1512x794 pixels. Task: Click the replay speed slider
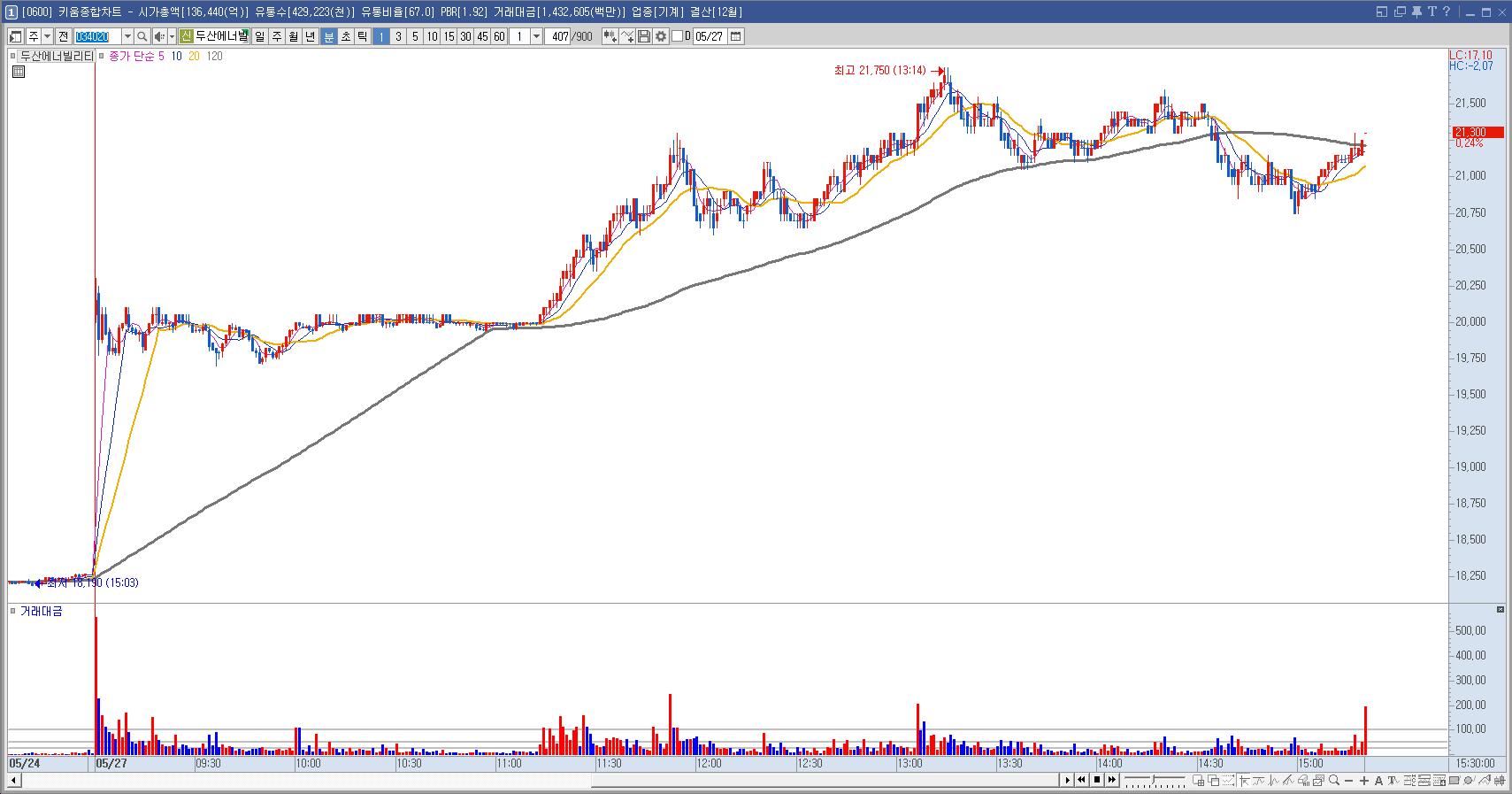click(1155, 780)
